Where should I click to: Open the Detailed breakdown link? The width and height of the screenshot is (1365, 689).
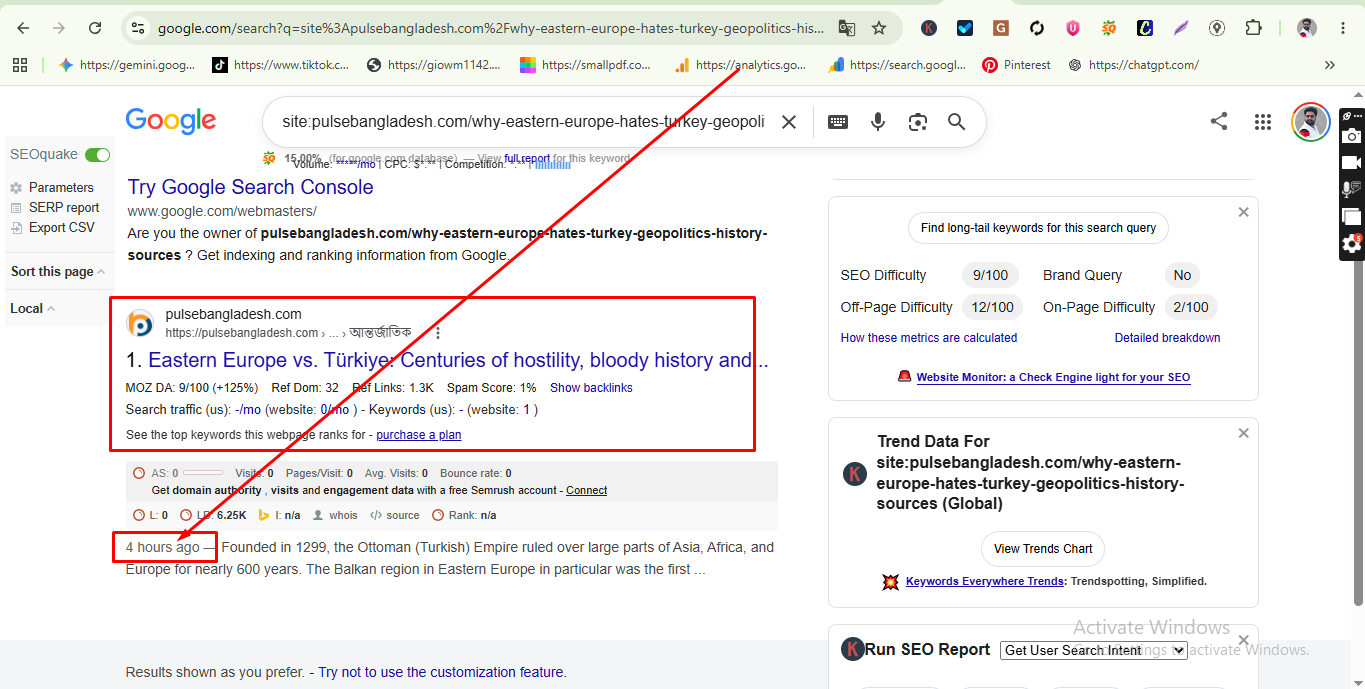click(x=1168, y=338)
